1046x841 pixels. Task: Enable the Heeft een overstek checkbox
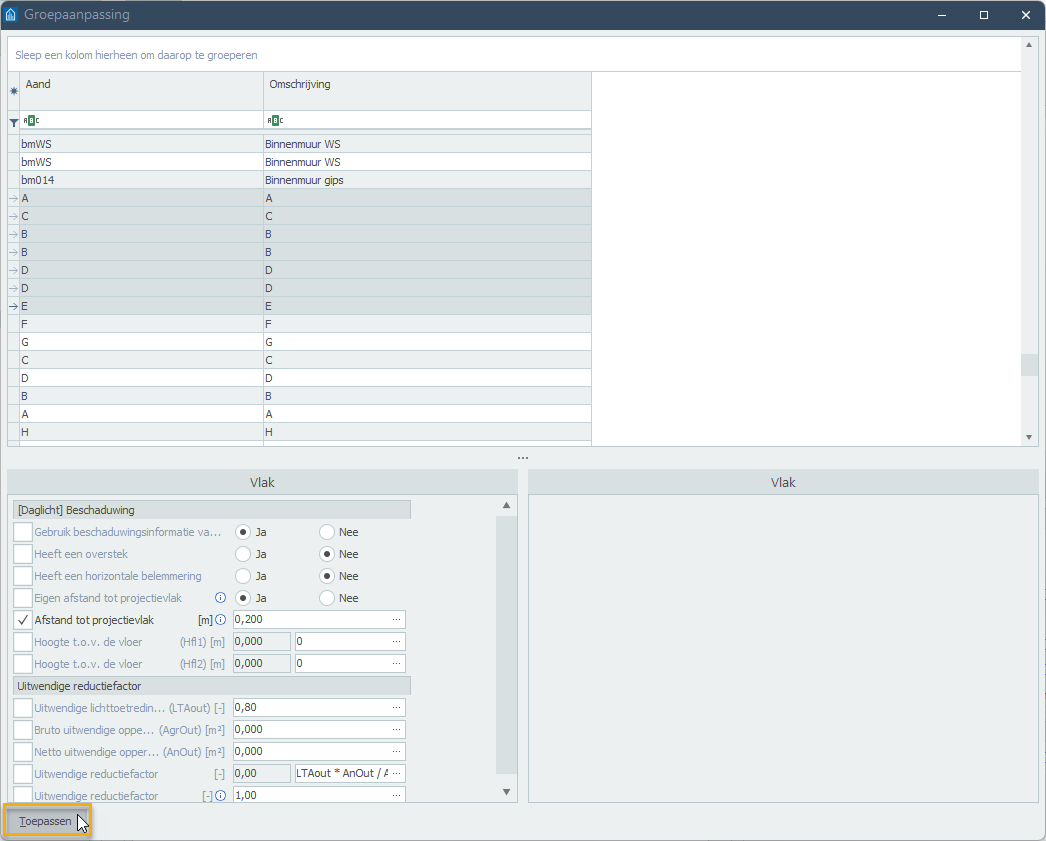(x=23, y=554)
